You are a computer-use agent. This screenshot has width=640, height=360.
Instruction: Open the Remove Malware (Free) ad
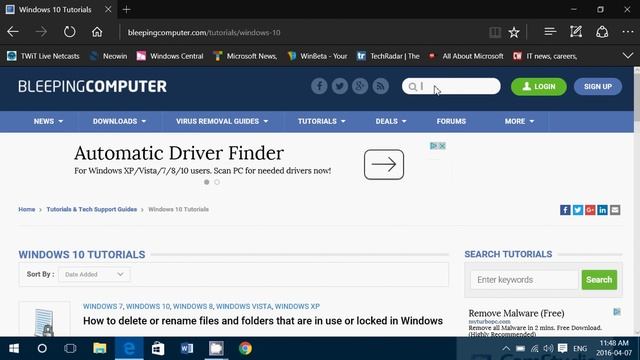[516, 313]
